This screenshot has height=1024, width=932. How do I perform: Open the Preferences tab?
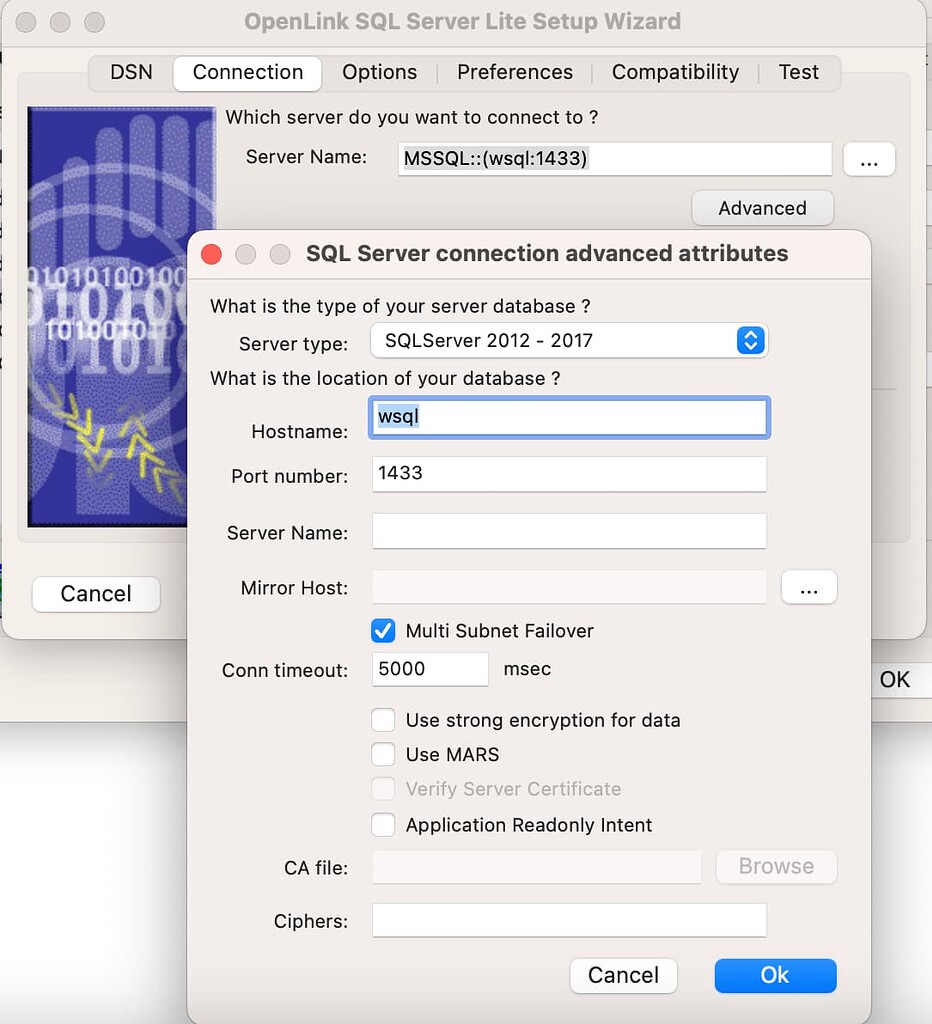point(515,72)
